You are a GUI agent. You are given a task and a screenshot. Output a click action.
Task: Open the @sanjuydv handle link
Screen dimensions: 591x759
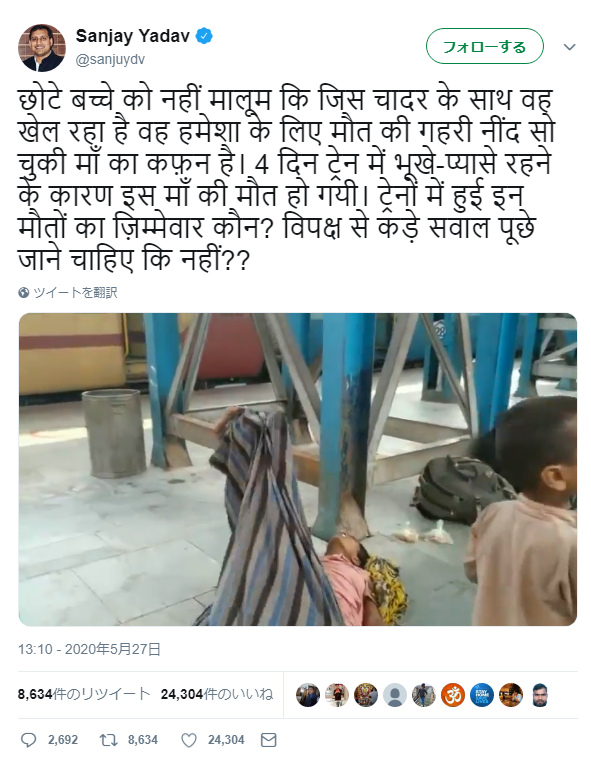pyautogui.click(x=110, y=60)
